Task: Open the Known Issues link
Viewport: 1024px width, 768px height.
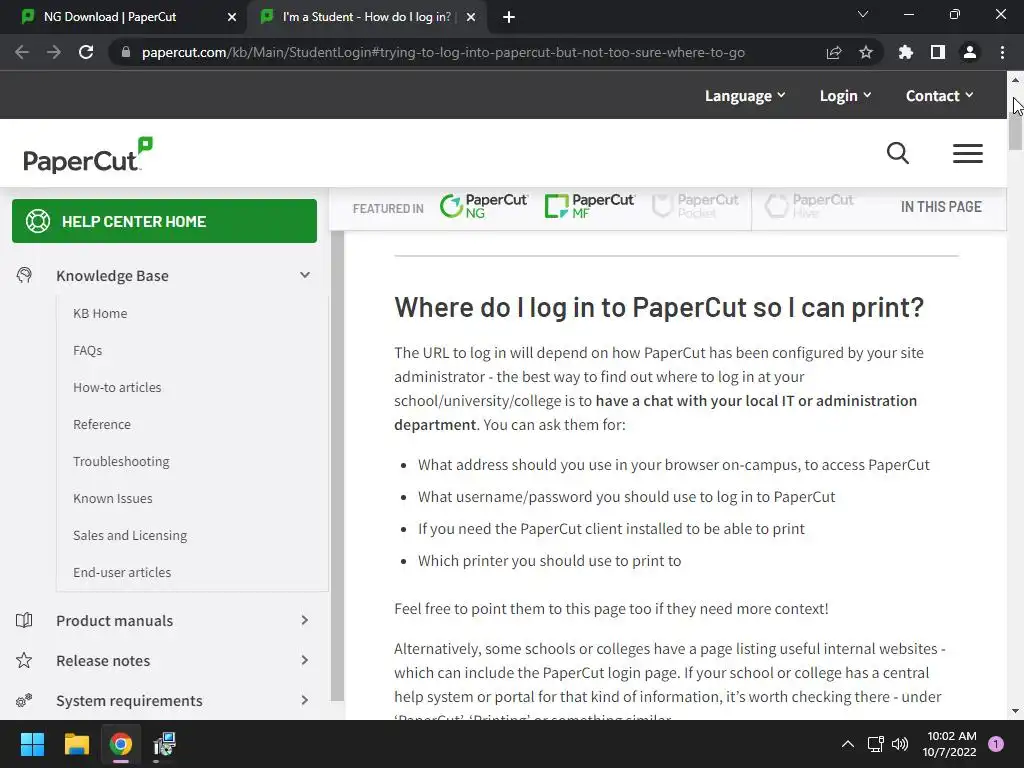Action: tap(112, 498)
